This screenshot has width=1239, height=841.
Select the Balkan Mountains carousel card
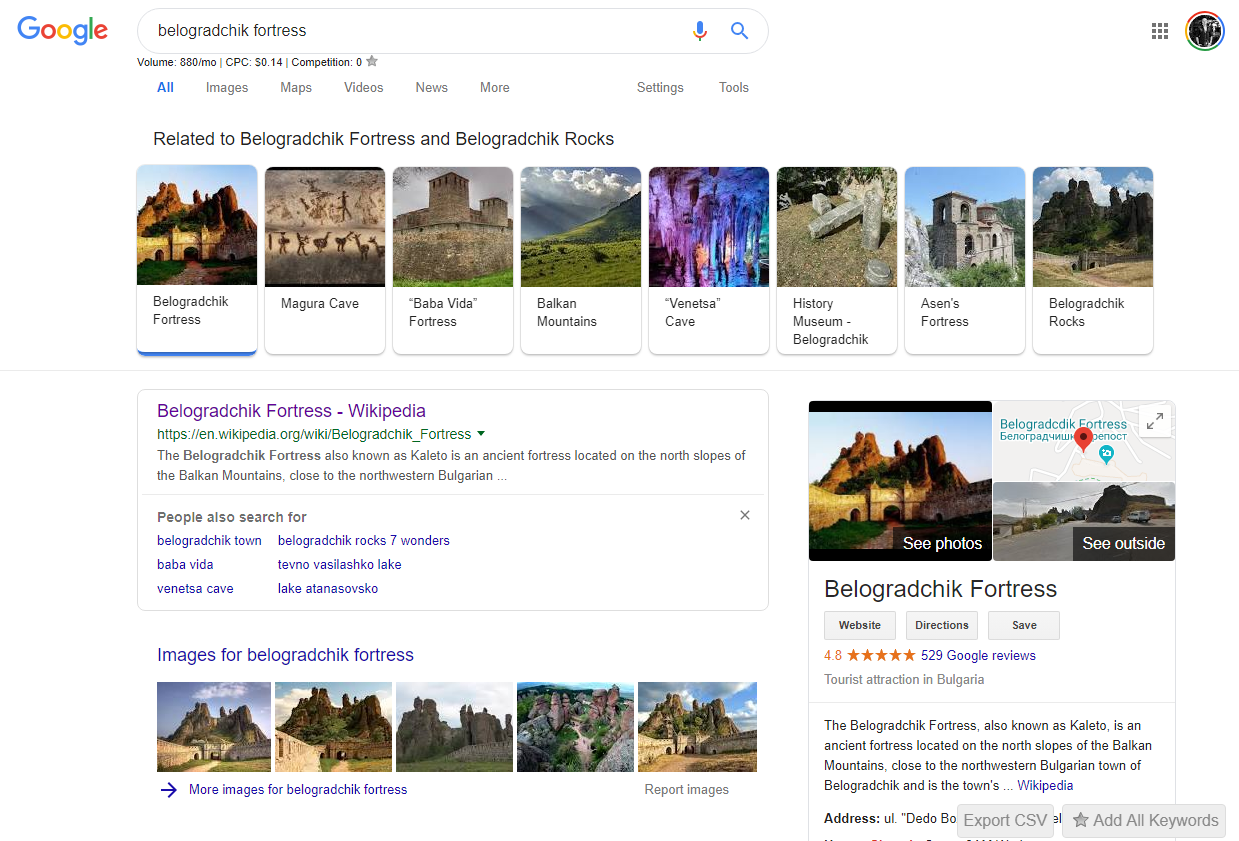point(581,260)
